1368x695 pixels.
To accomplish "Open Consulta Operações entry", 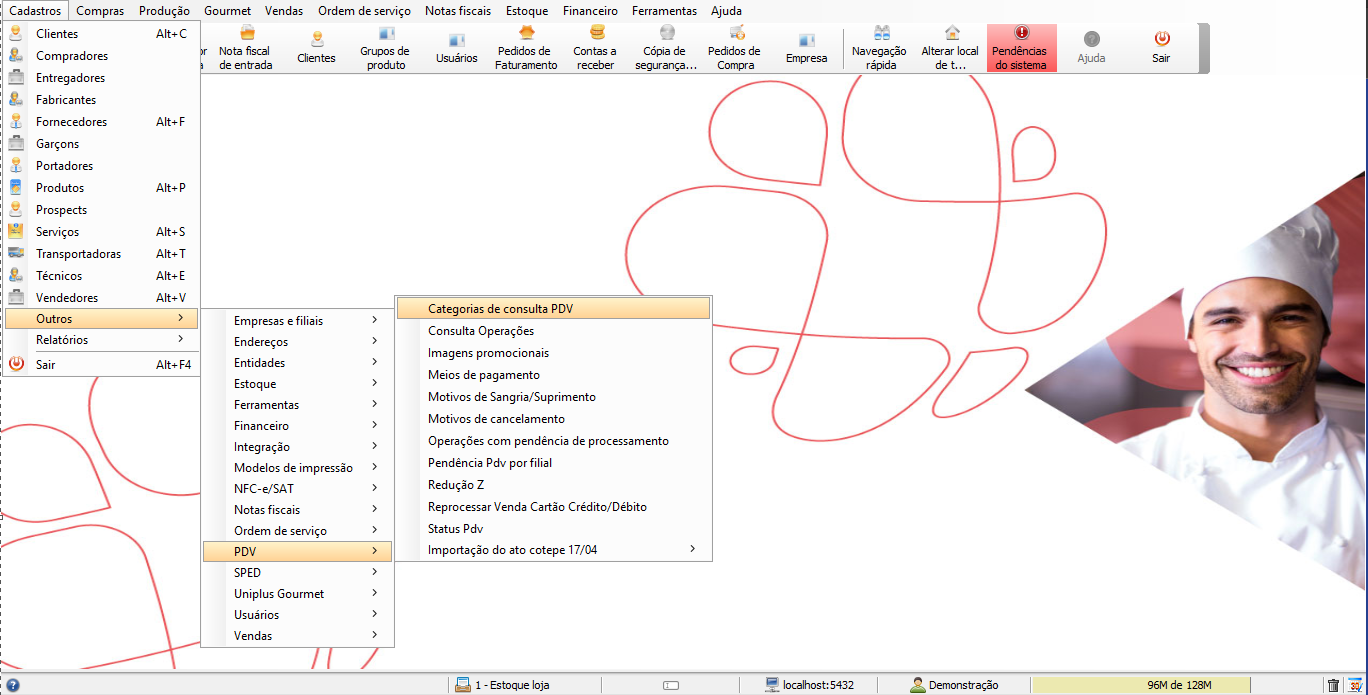I will tap(554, 331).
